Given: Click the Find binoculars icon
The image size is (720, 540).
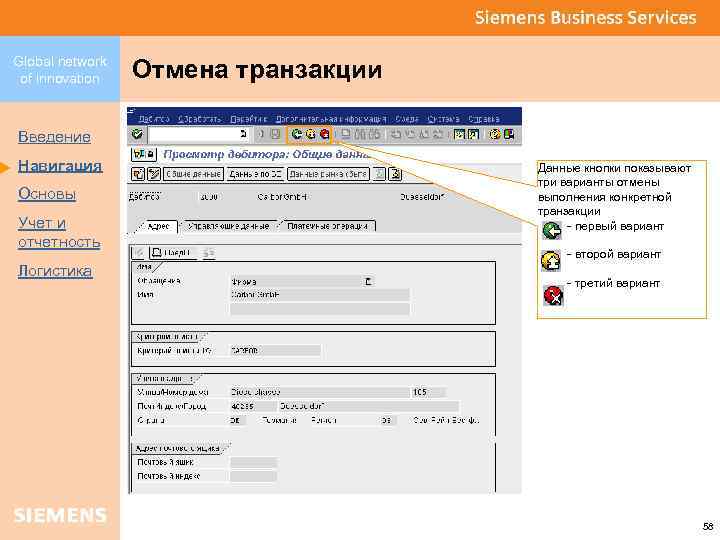Looking at the screenshot, I should pos(361,135).
